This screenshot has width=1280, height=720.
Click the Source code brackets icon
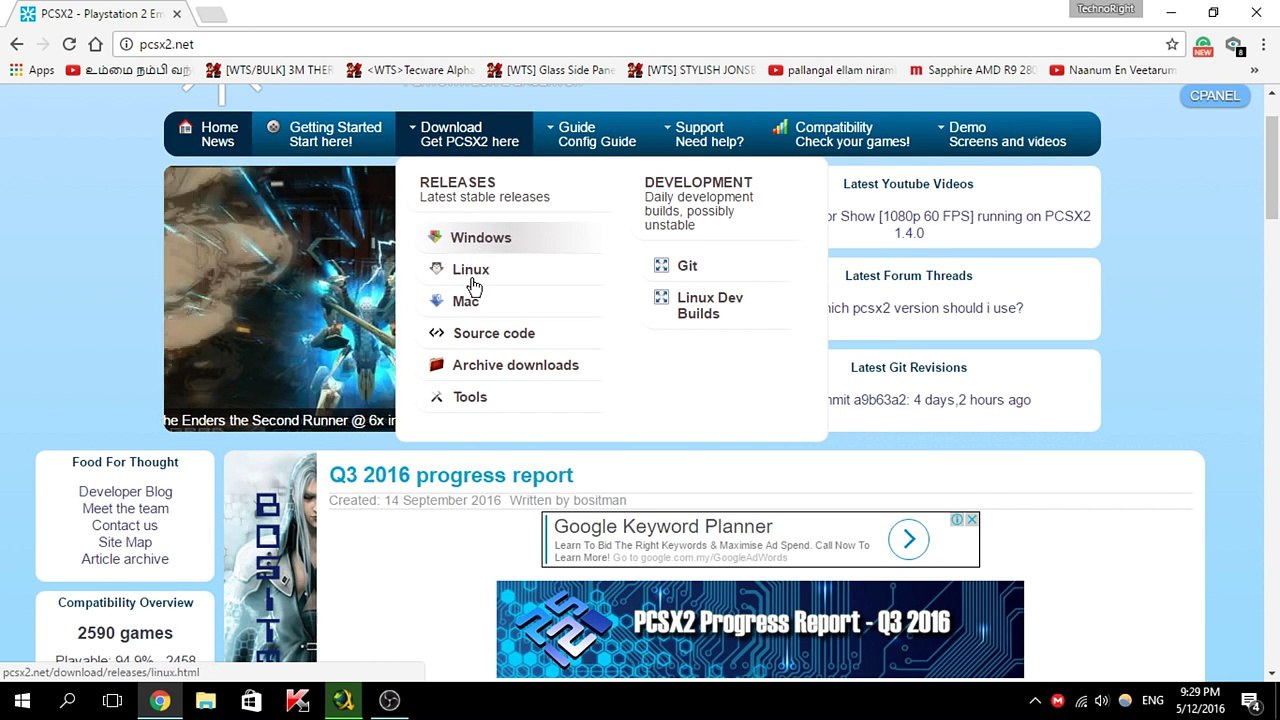436,333
